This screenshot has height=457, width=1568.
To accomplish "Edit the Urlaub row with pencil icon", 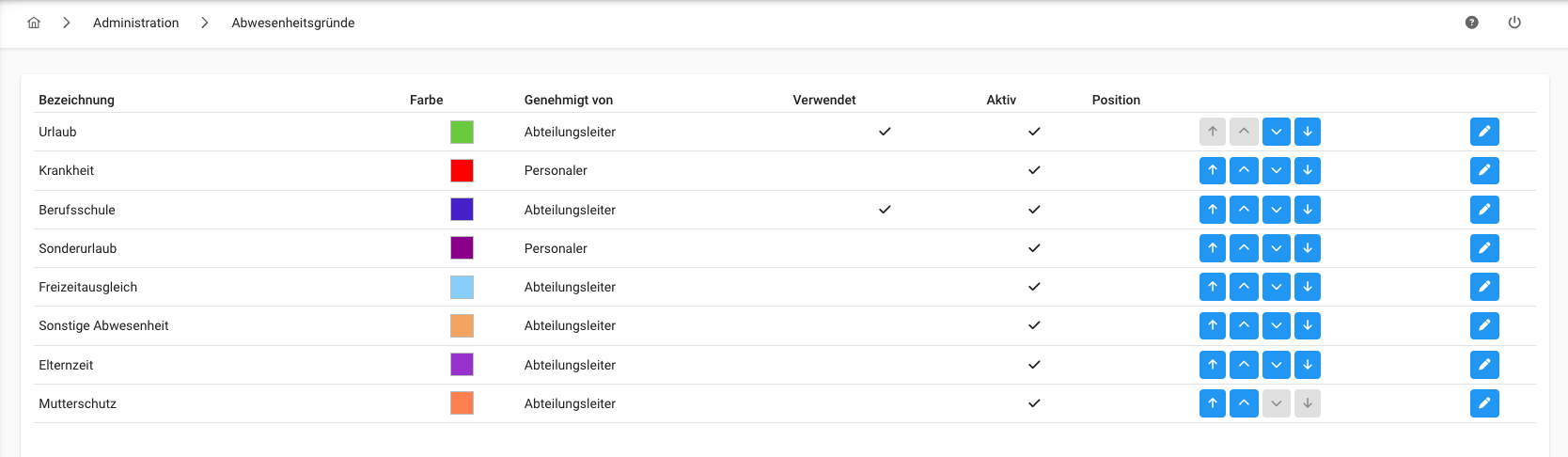I will click(x=1484, y=132).
